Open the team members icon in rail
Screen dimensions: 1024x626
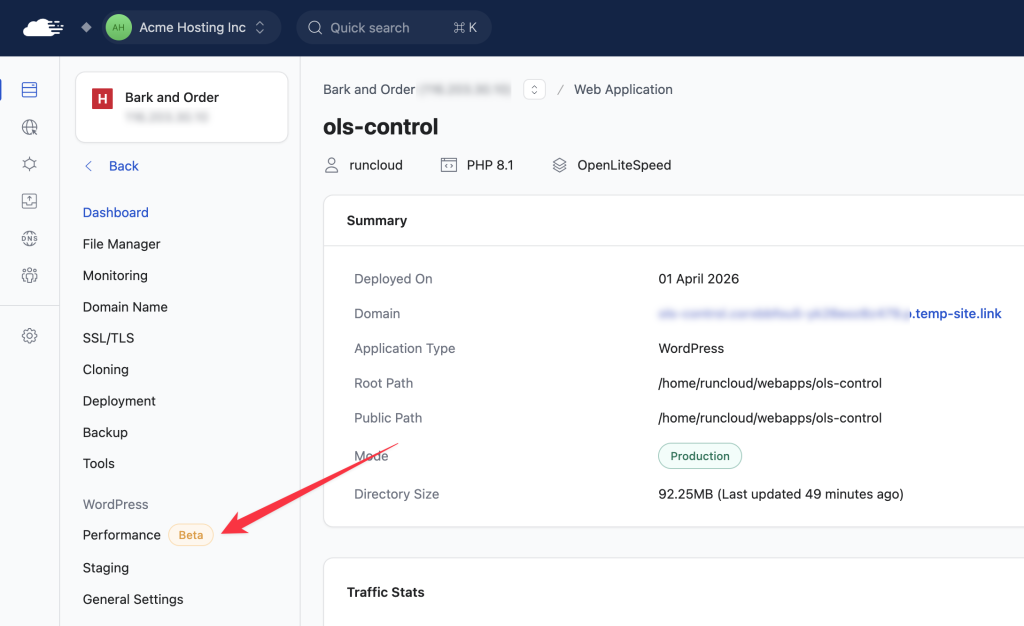tap(29, 275)
